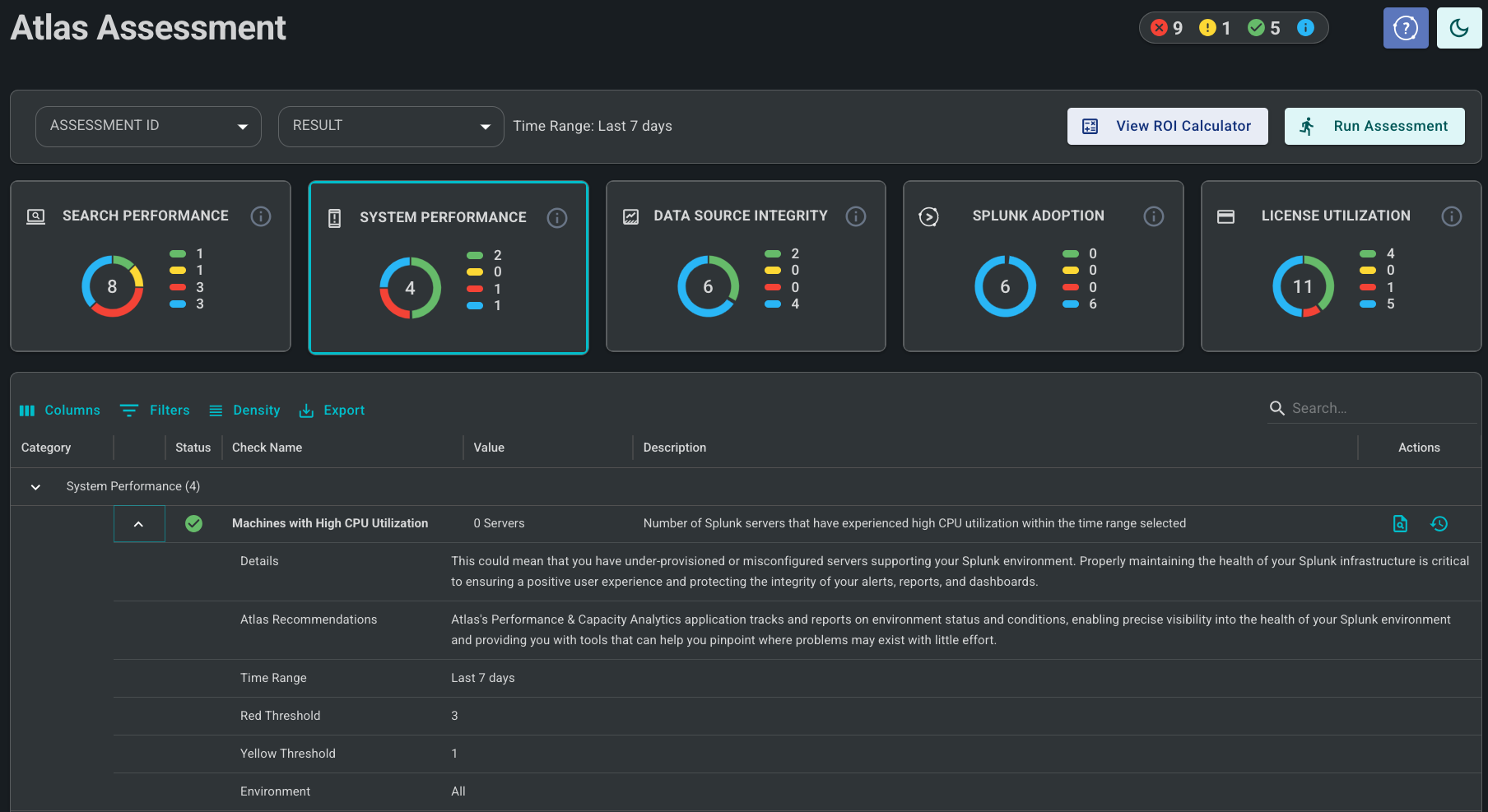Sort by Check Name column header
1488x812 pixels.
pos(267,448)
